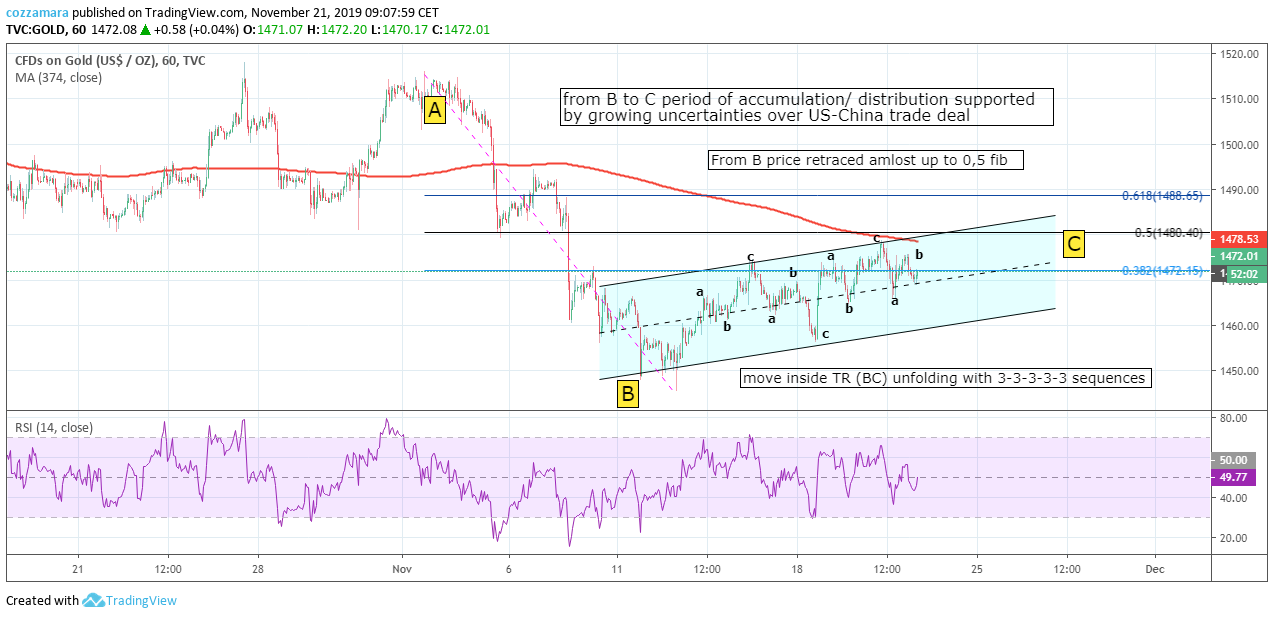Click the TradingView cloud logo icon
Screen dimensions: 1274x618
pyautogui.click(x=94, y=600)
